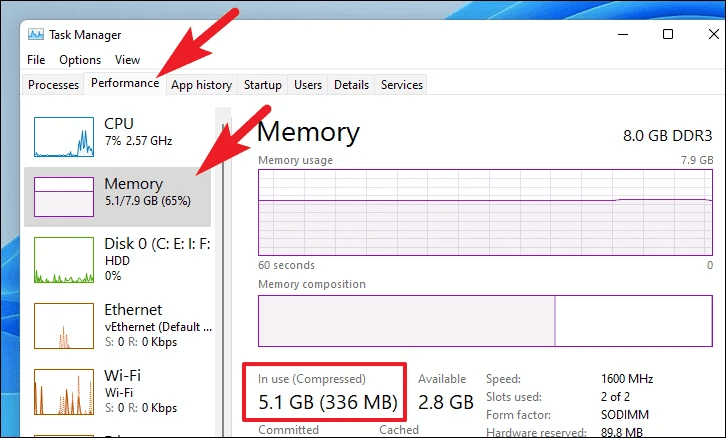Image resolution: width=726 pixels, height=438 pixels.
Task: Click the sidebar vertical scrollbar
Action: point(223,272)
